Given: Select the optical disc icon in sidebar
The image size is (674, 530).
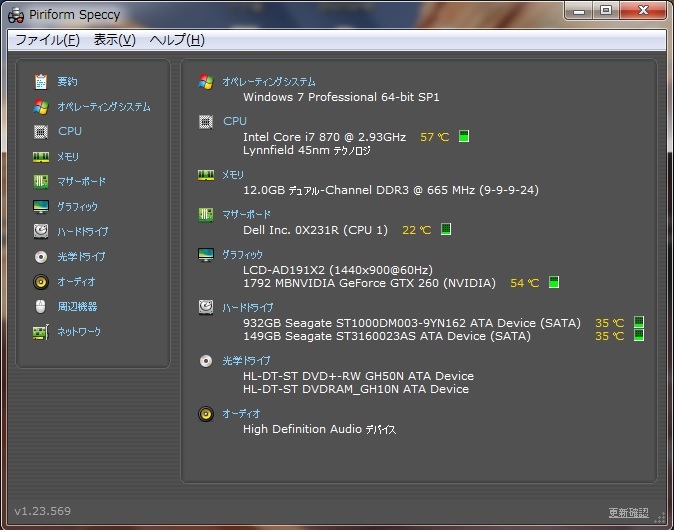Looking at the screenshot, I should [41, 256].
